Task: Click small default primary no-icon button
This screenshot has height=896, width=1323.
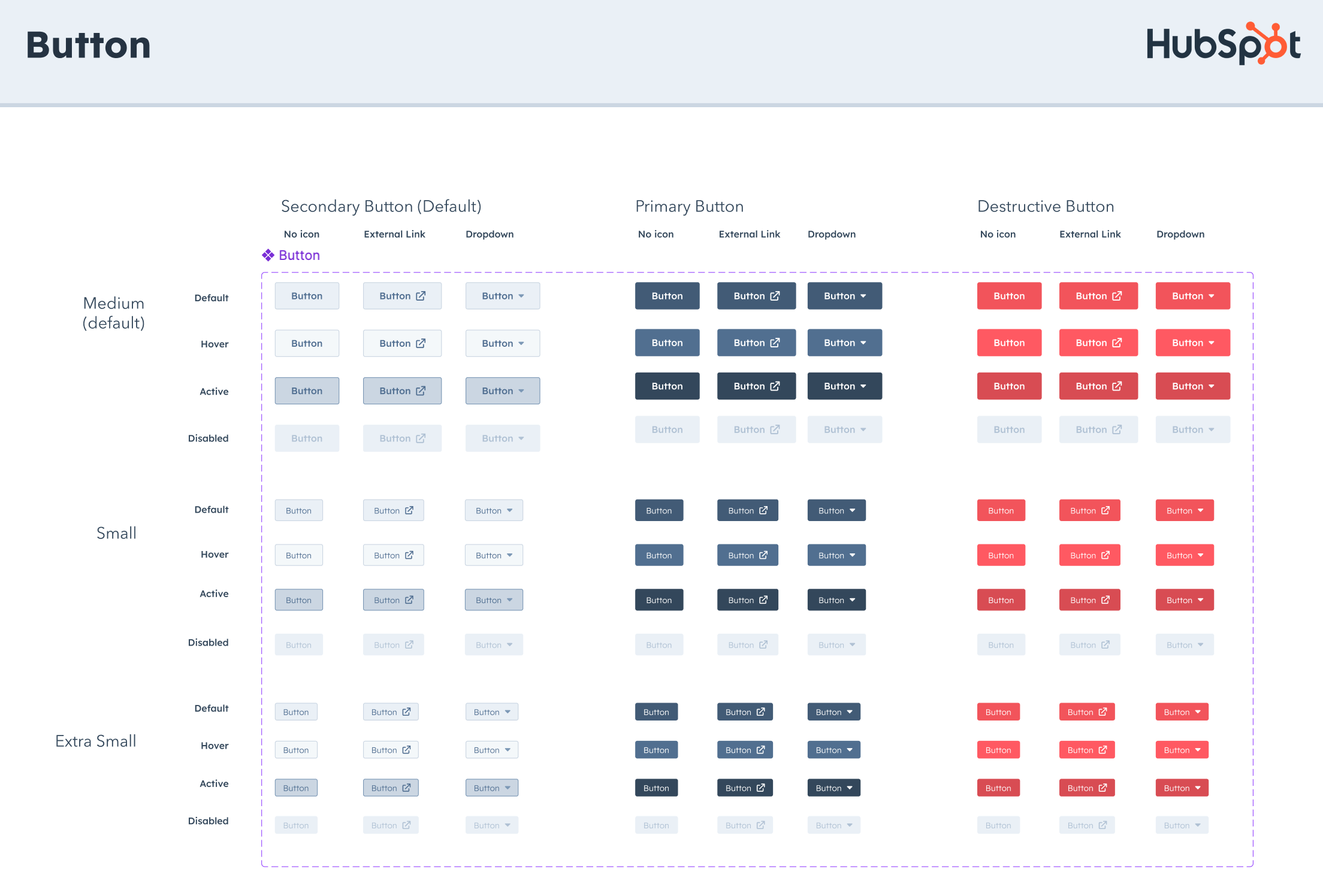Action: pyautogui.click(x=659, y=510)
